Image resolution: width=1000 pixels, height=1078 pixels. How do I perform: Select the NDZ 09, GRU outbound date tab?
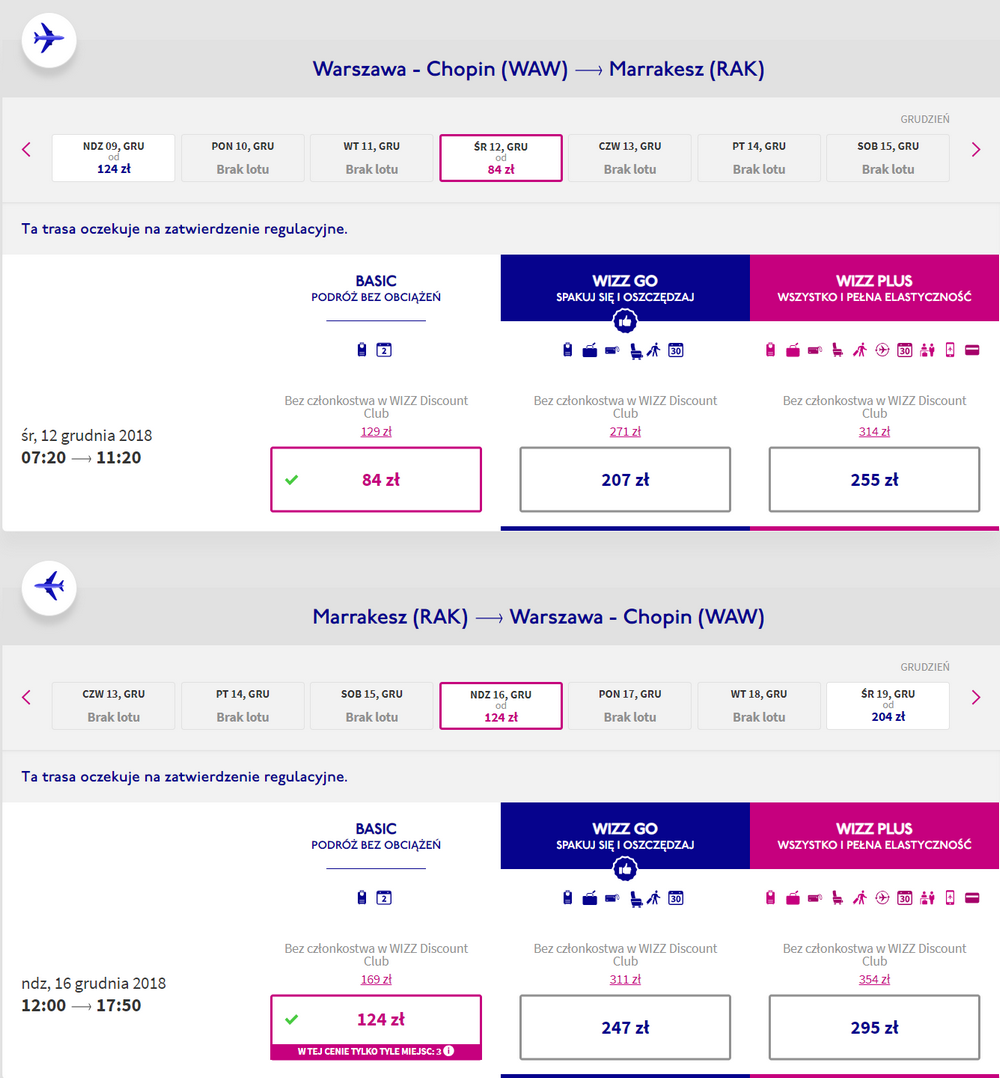click(x=113, y=157)
